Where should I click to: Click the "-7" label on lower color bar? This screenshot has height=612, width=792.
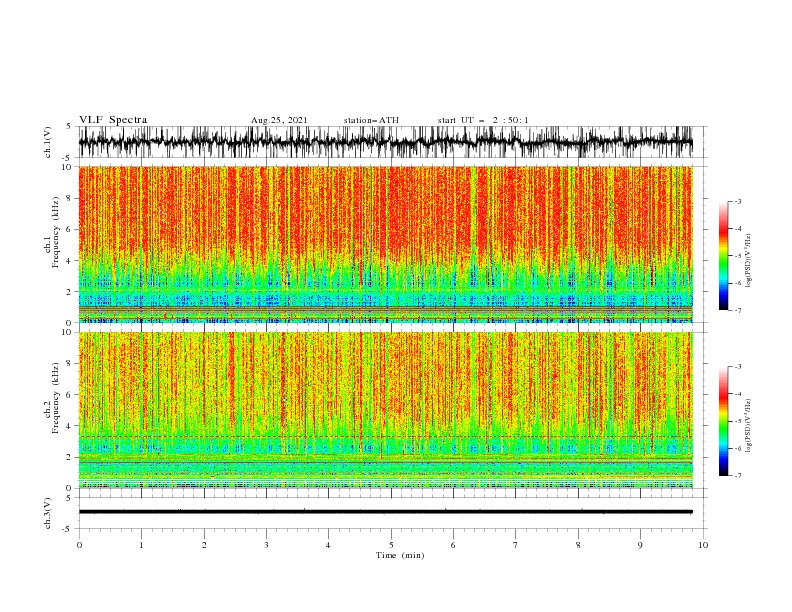click(x=738, y=475)
